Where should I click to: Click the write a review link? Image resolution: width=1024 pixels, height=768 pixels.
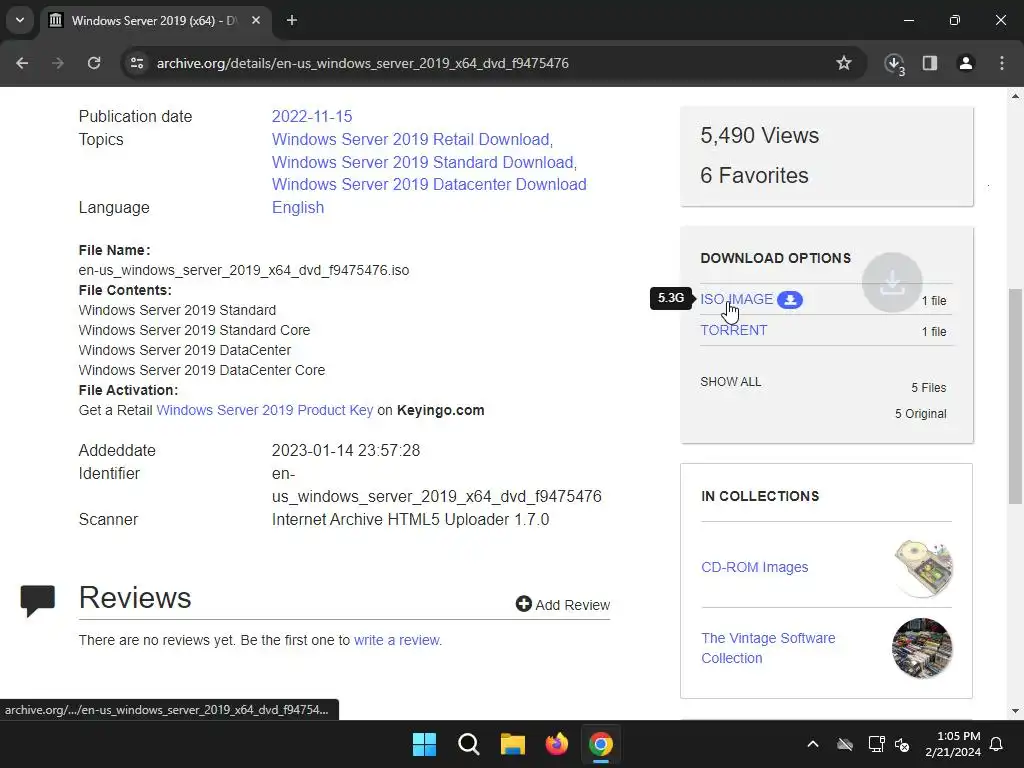tap(398, 640)
